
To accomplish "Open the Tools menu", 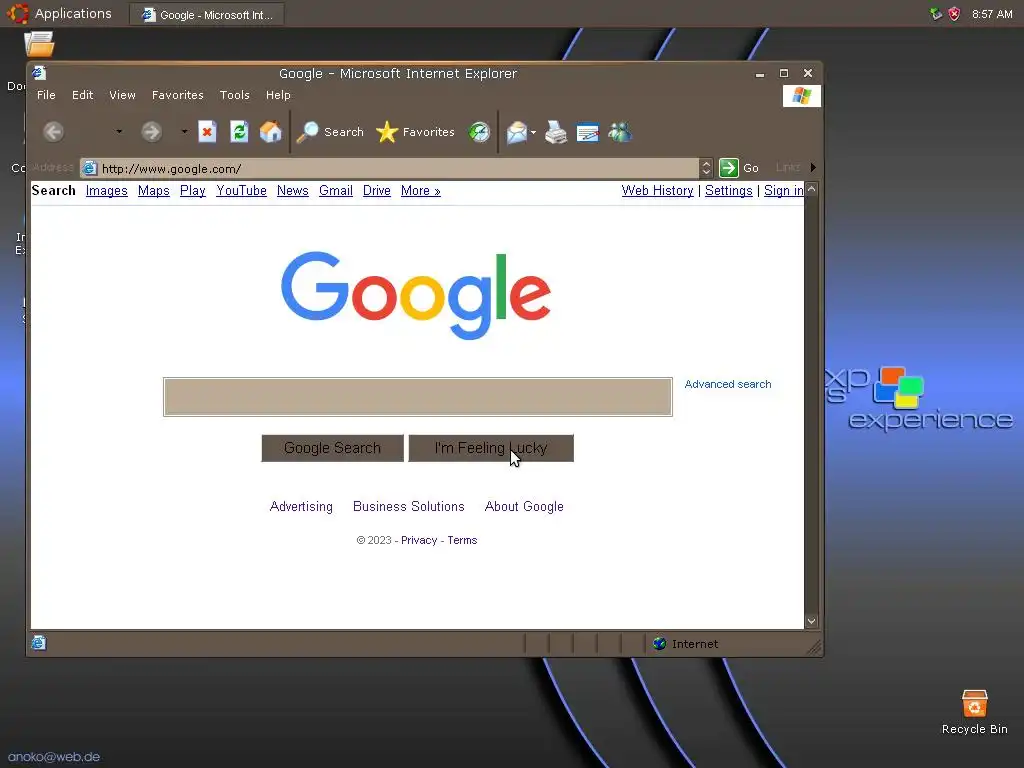I will tap(234, 95).
